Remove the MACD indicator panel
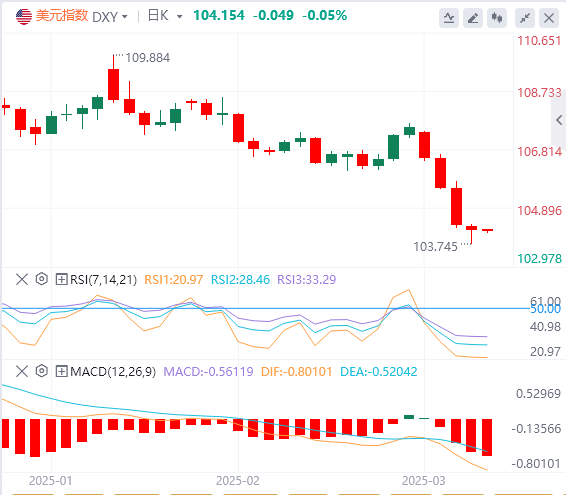The height and width of the screenshot is (495, 566). click(x=22, y=371)
